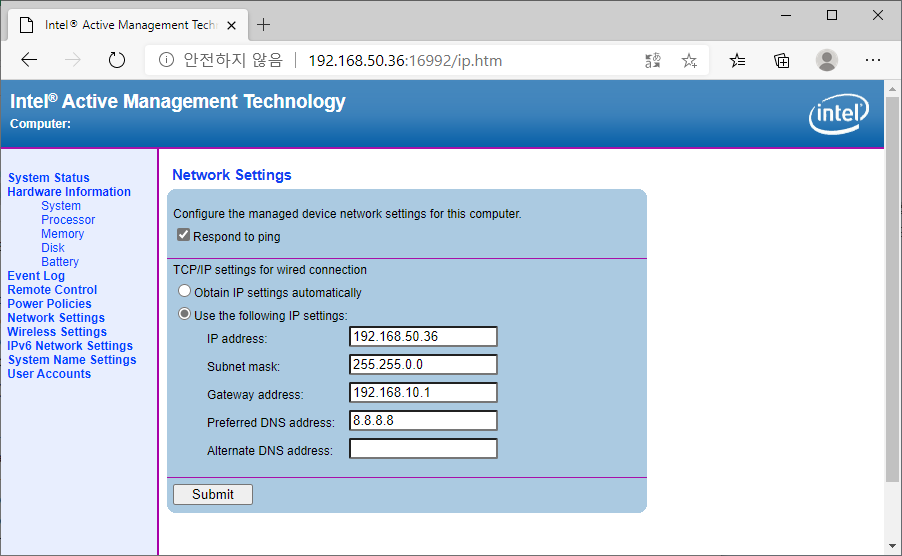Open the Event Log link
The image size is (902, 556).
[x=36, y=275]
